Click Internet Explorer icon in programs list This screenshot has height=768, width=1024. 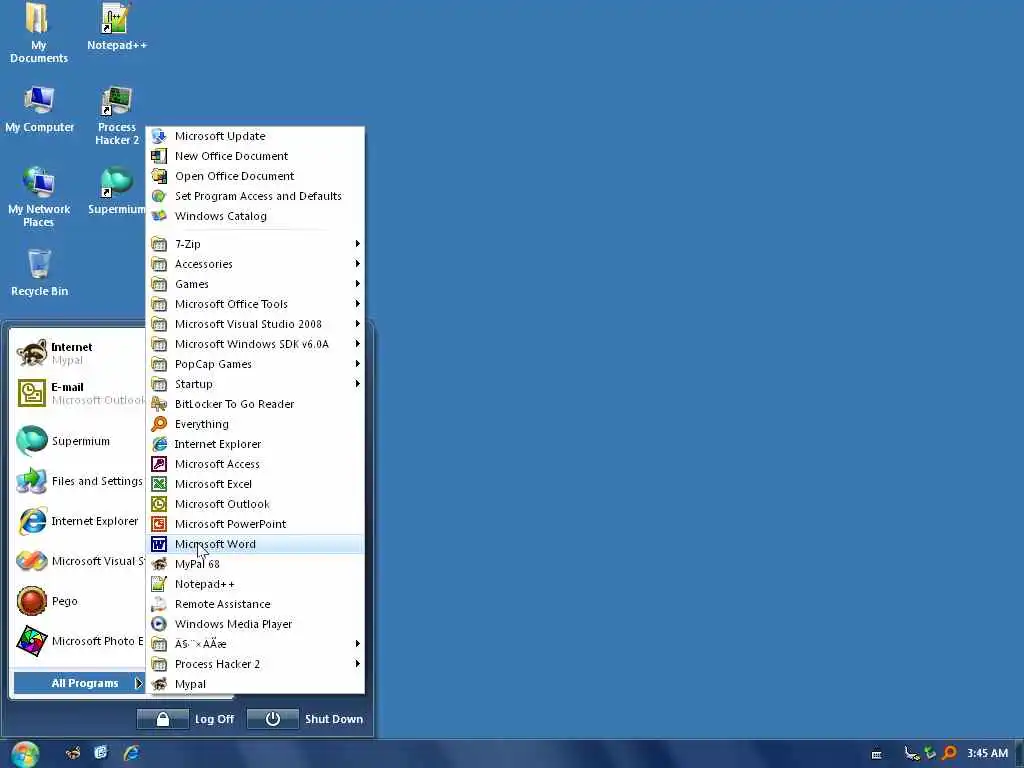(159, 444)
